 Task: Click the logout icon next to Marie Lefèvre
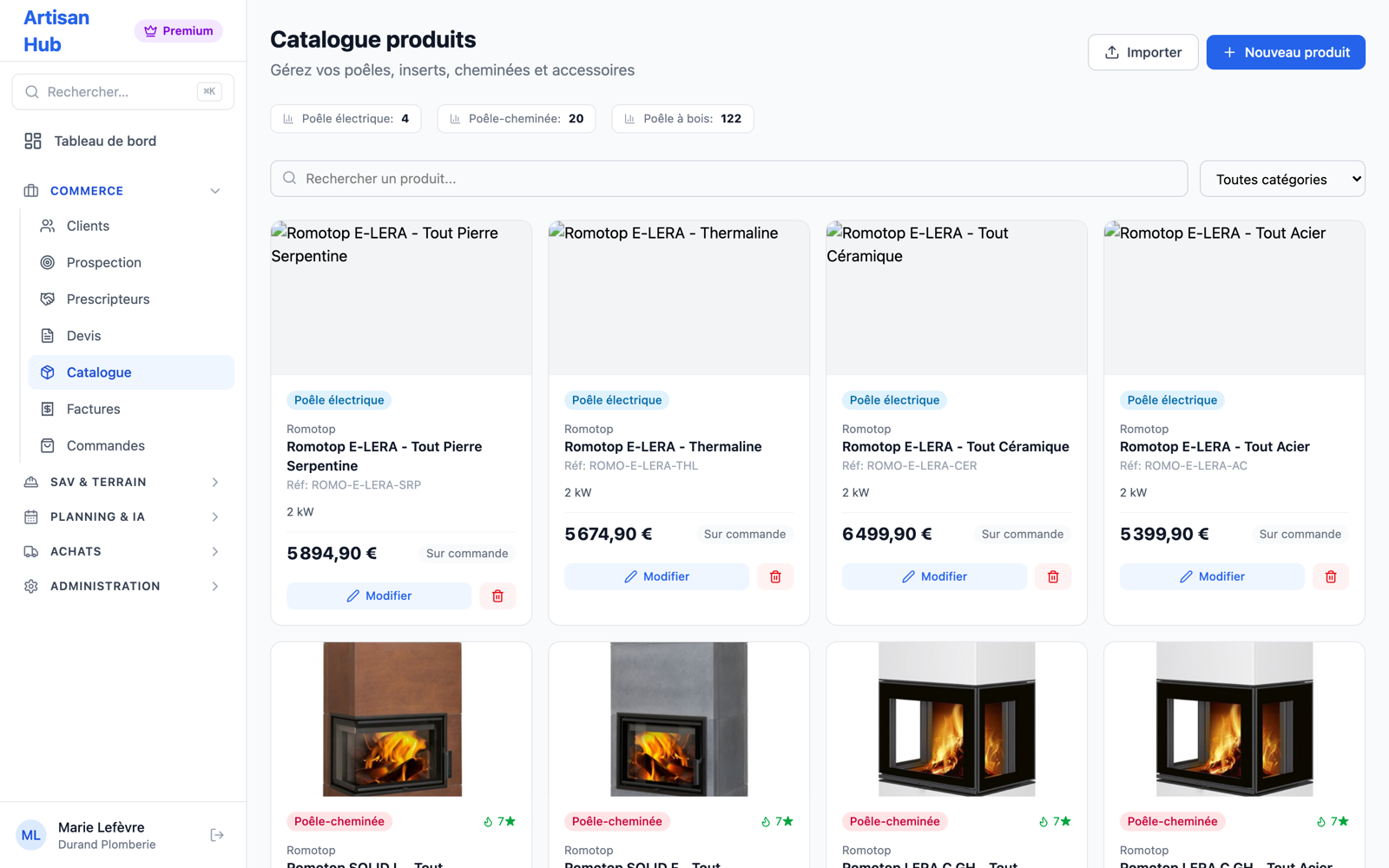[x=217, y=835]
